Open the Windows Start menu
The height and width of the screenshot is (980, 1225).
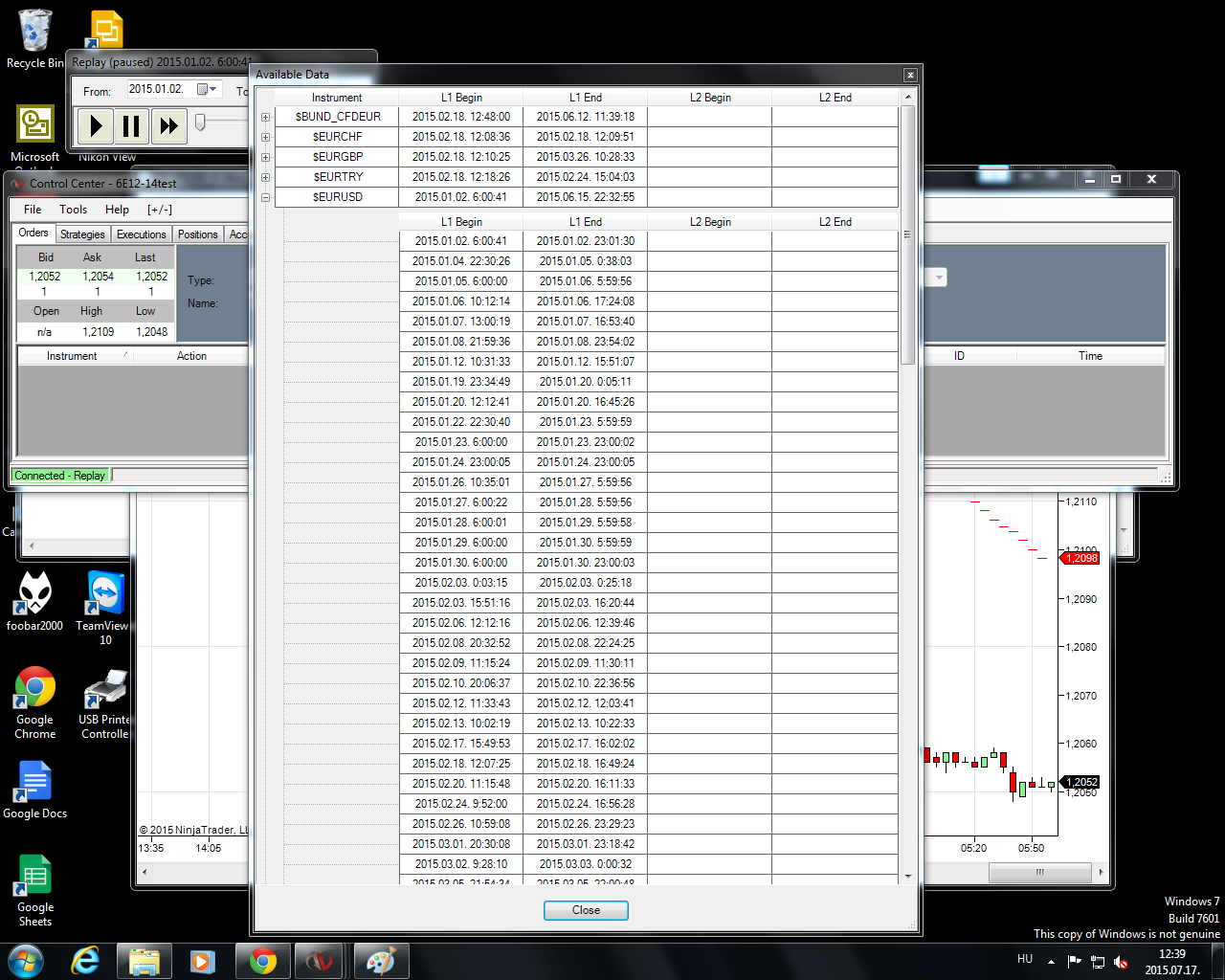26,961
